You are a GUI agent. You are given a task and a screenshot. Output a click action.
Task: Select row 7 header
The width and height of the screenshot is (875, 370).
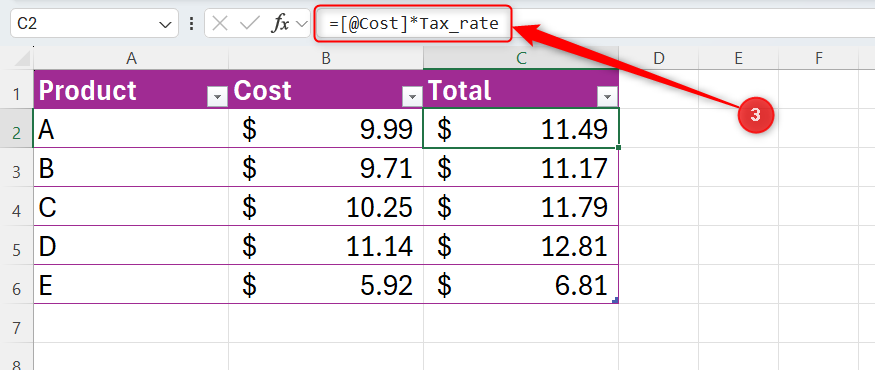17,324
